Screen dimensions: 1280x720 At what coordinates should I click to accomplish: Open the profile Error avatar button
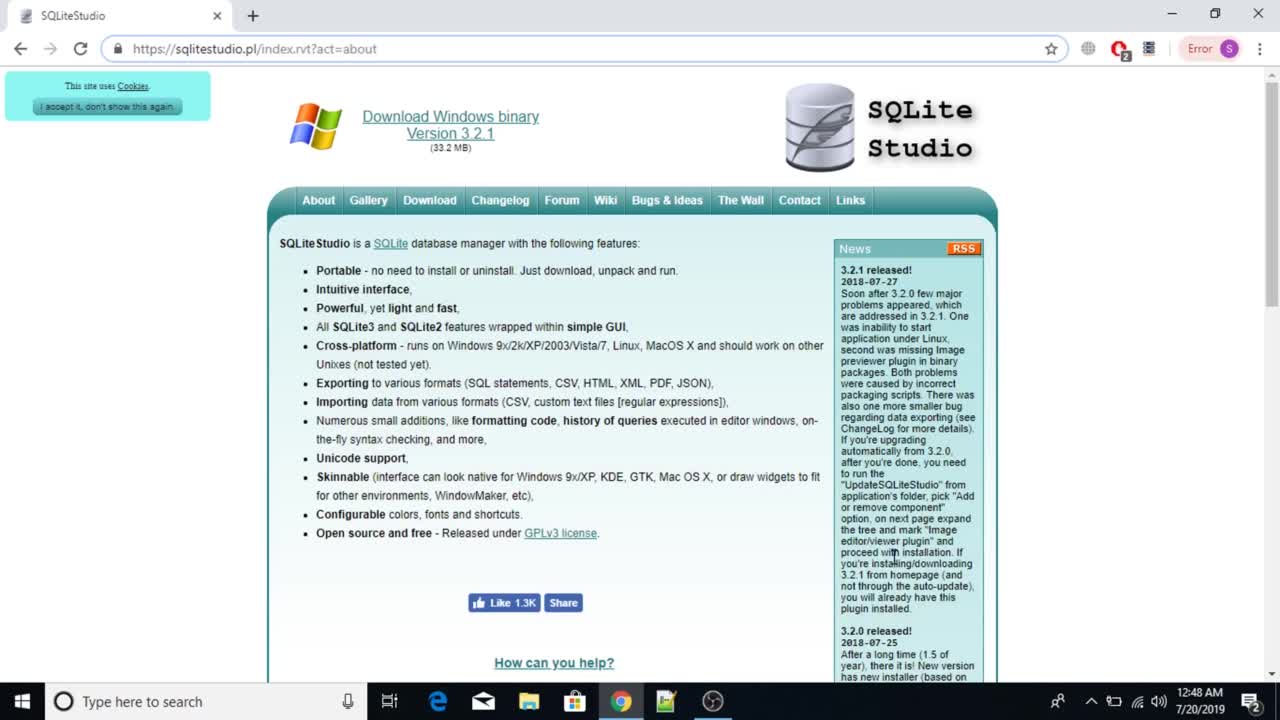coord(1212,48)
